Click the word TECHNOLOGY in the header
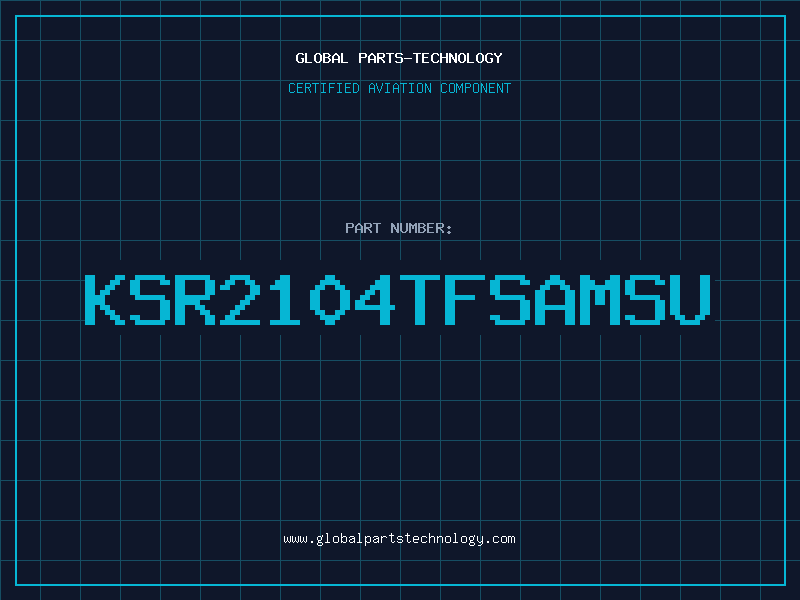 pos(458,58)
